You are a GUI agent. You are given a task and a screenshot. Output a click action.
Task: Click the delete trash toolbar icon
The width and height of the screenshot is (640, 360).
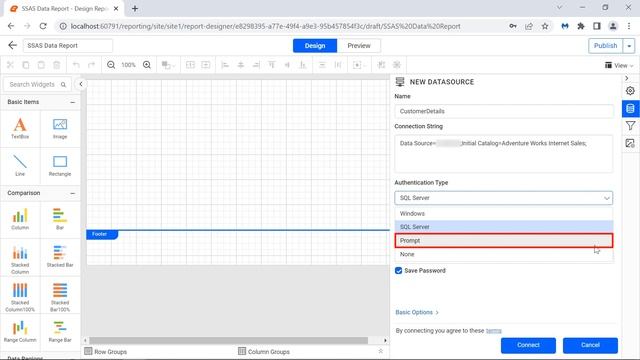(57, 65)
